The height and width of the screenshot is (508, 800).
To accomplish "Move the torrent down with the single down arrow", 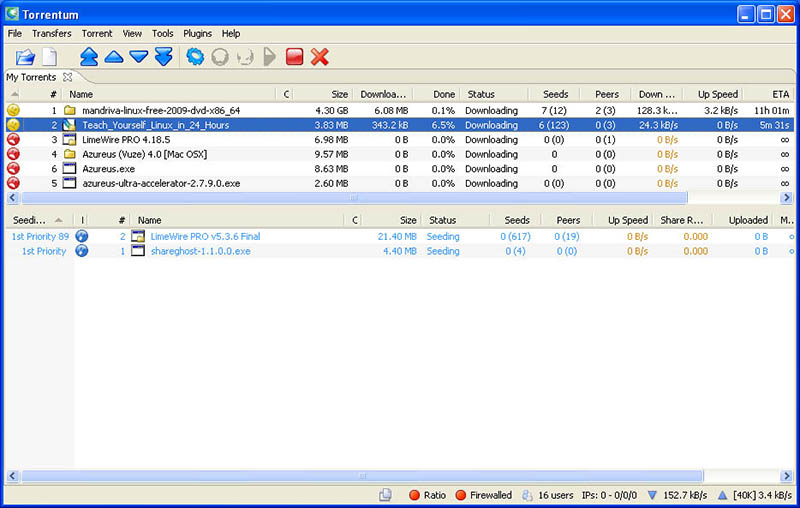I will [138, 57].
